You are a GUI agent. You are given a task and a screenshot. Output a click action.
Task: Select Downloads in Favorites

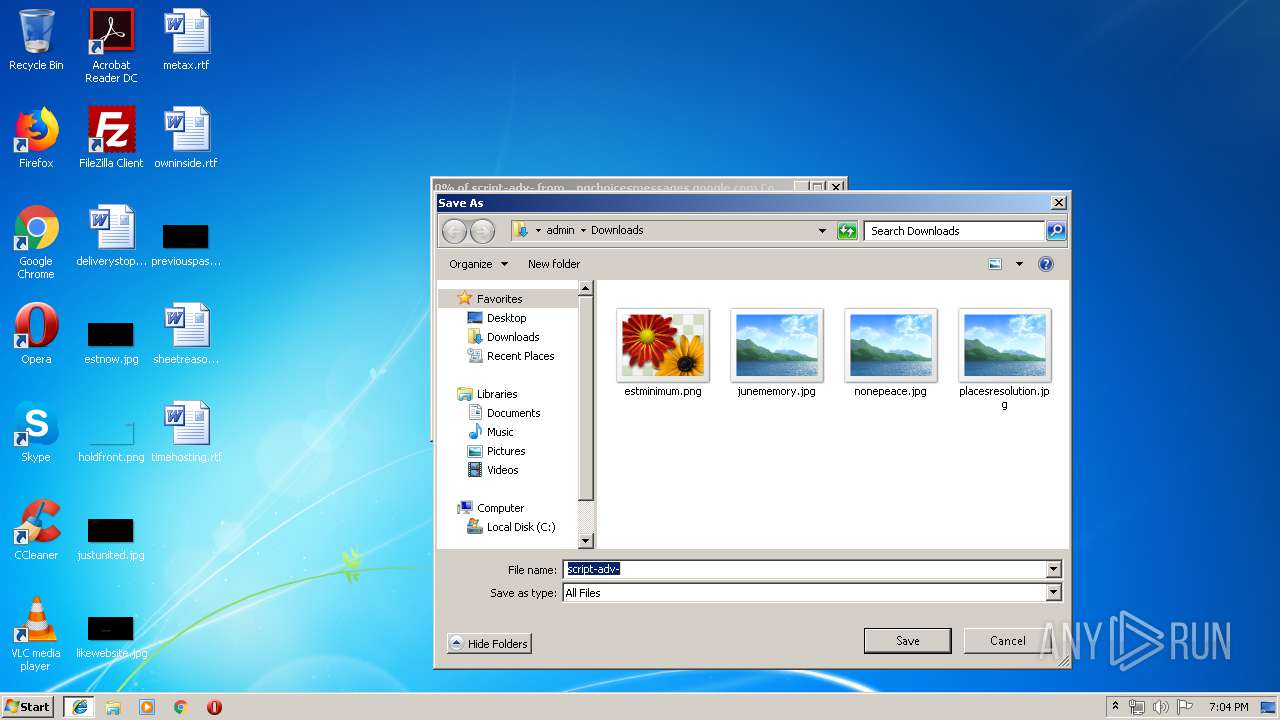tap(503, 337)
